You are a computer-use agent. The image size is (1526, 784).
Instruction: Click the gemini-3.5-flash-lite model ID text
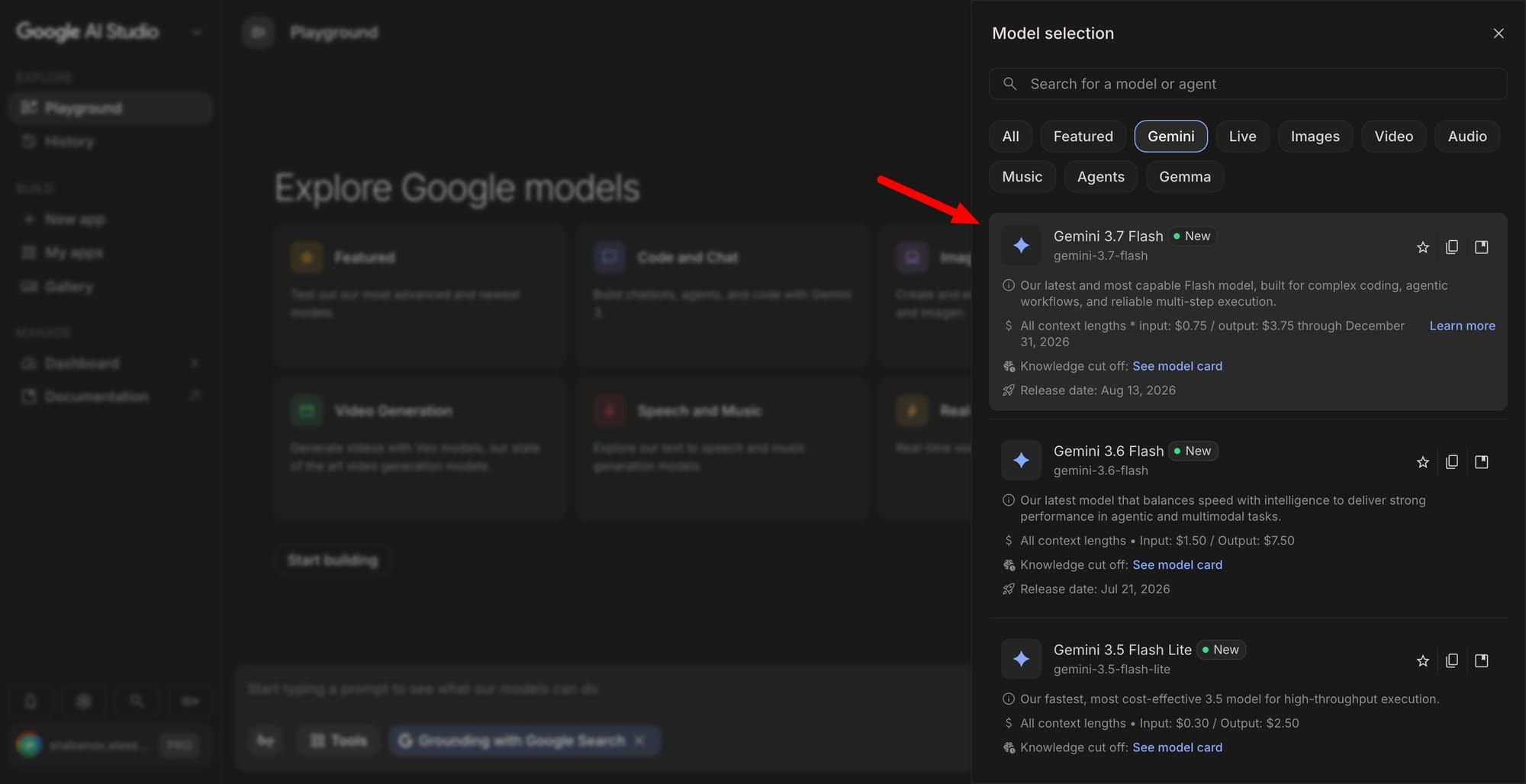[x=1112, y=670]
